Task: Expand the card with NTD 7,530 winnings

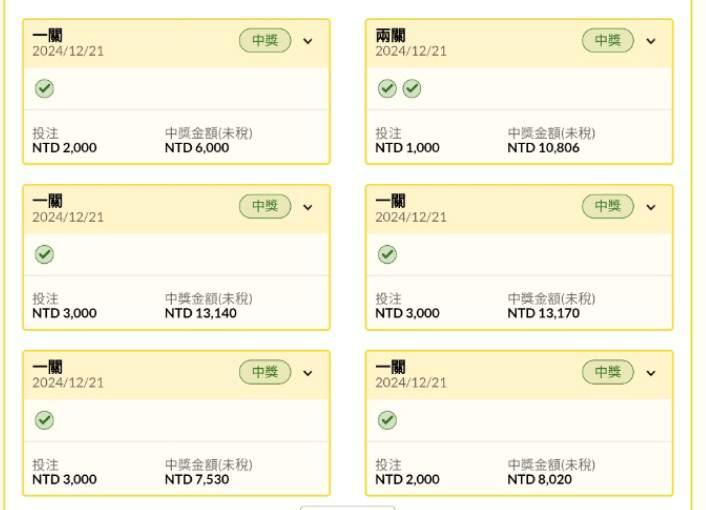Action: point(308,373)
